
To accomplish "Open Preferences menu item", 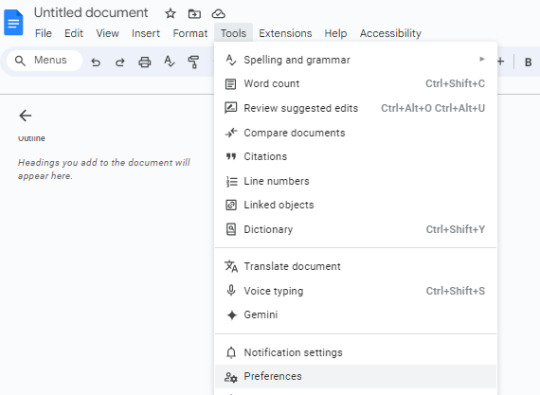I will pyautogui.click(x=355, y=376).
